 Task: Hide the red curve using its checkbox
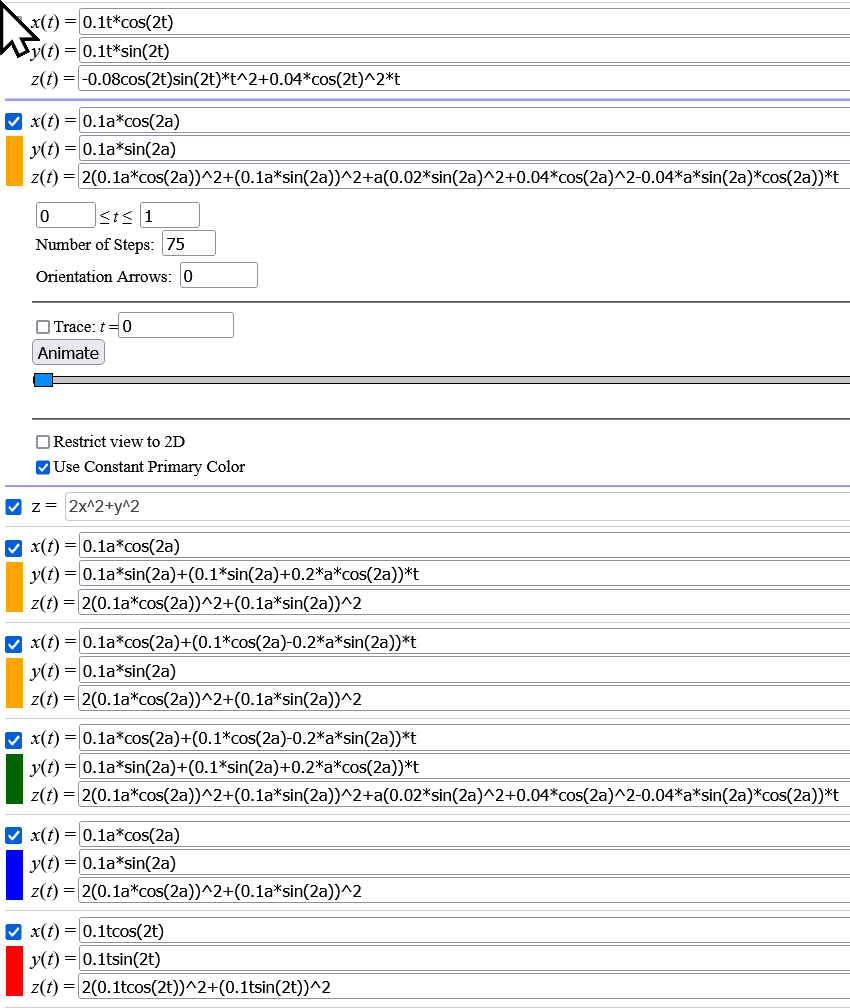point(14,932)
